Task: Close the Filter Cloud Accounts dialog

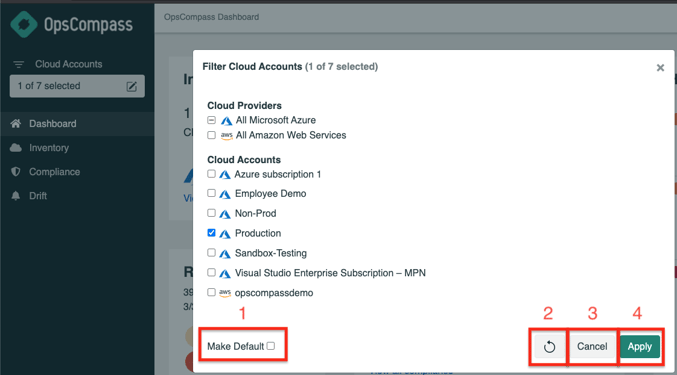Action: click(660, 68)
